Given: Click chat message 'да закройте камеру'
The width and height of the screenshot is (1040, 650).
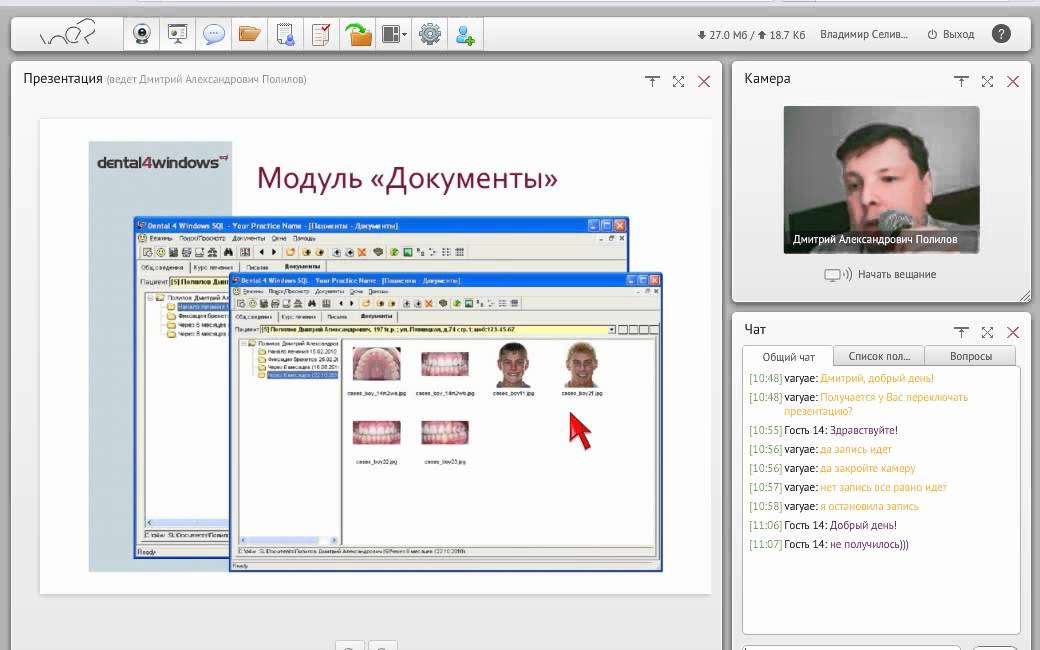Looking at the screenshot, I should (868, 468).
